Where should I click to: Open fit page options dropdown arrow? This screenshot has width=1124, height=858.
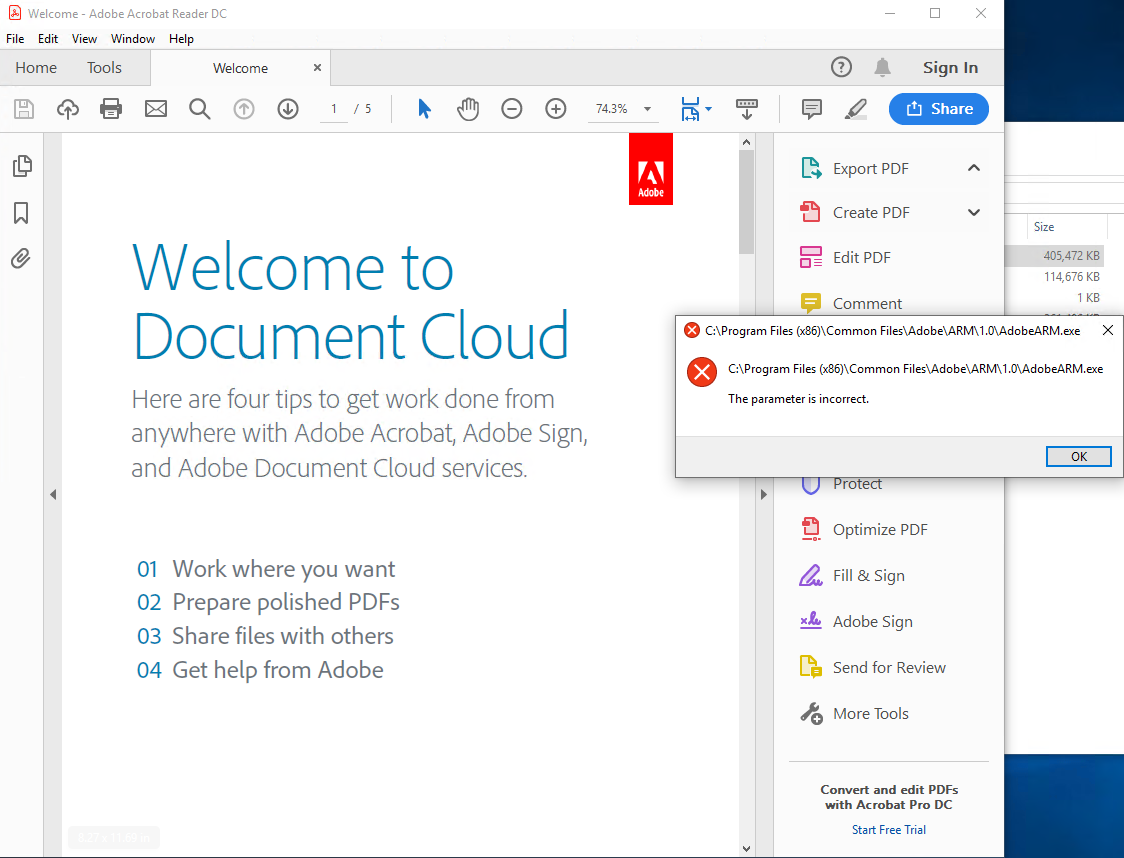[x=708, y=109]
